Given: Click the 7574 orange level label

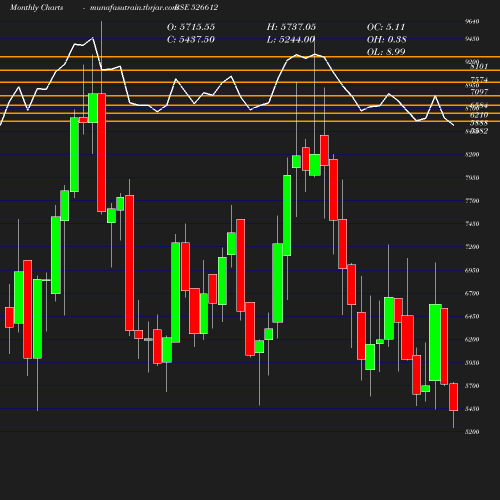Looking at the screenshot, I should point(479,80).
